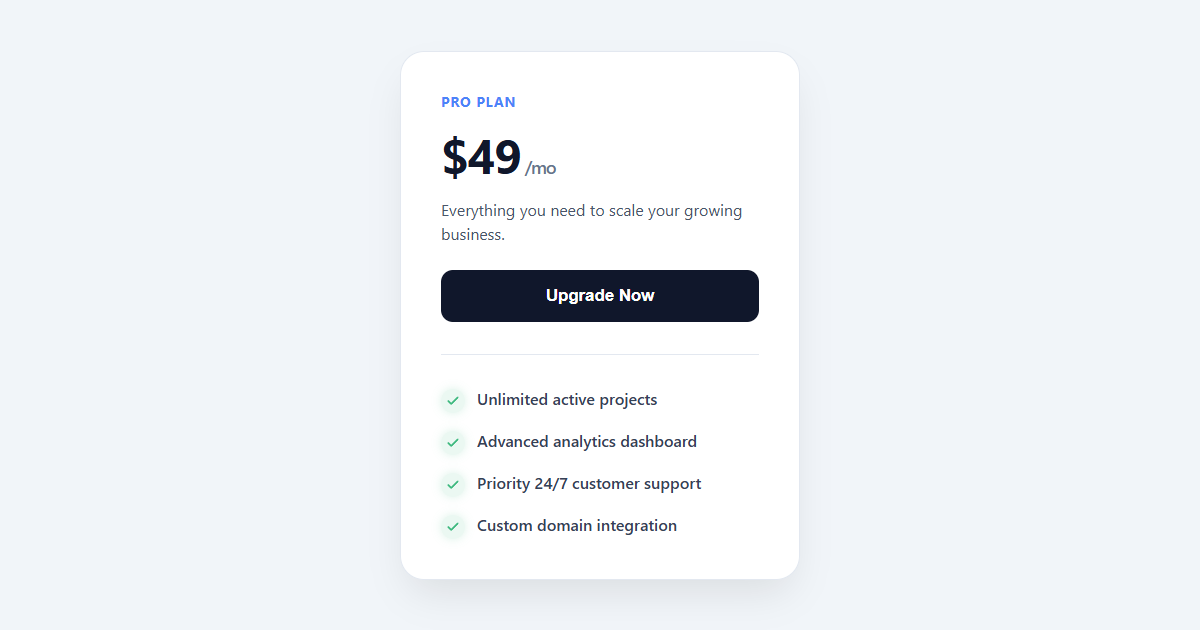
Task: Click the checkmark beside Advanced analytics dashboard
Action: [452, 442]
